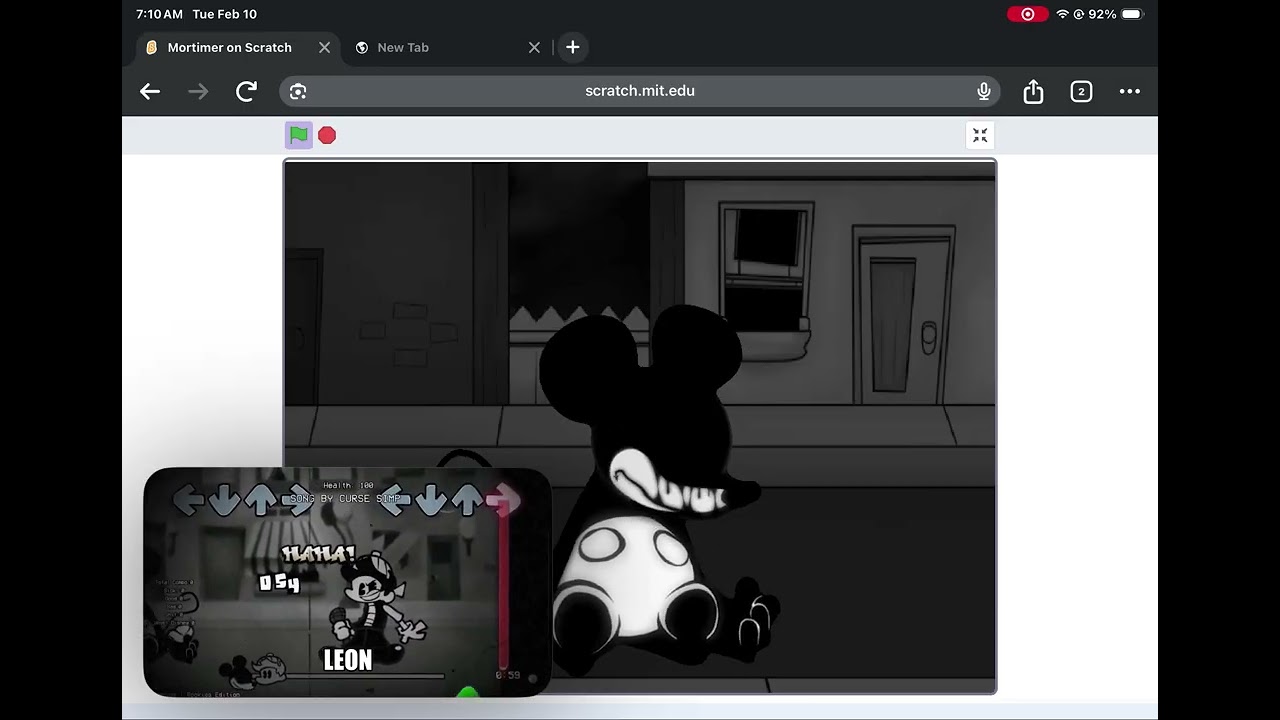
Task: Tap the battery indicator
Action: pos(1132,14)
